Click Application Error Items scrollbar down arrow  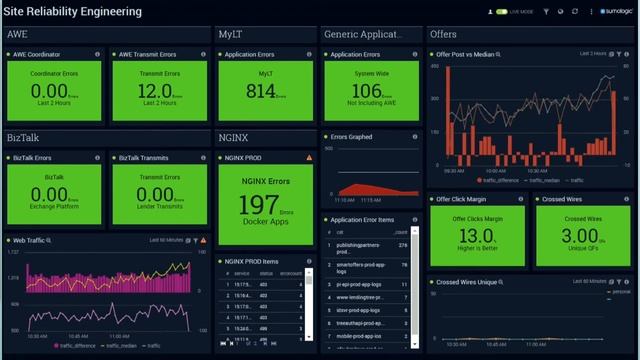415,344
